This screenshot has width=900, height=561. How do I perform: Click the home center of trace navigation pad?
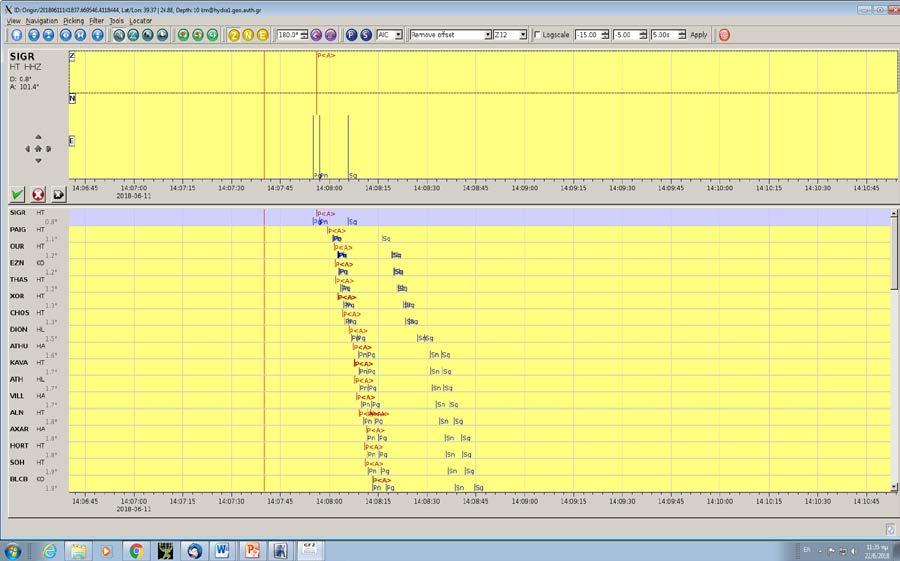38,149
